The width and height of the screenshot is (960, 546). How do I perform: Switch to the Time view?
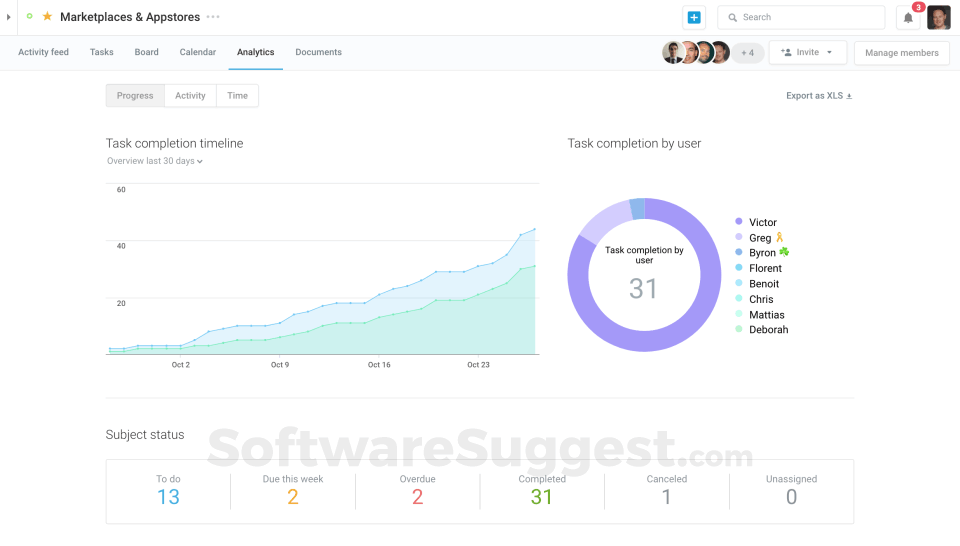click(237, 96)
